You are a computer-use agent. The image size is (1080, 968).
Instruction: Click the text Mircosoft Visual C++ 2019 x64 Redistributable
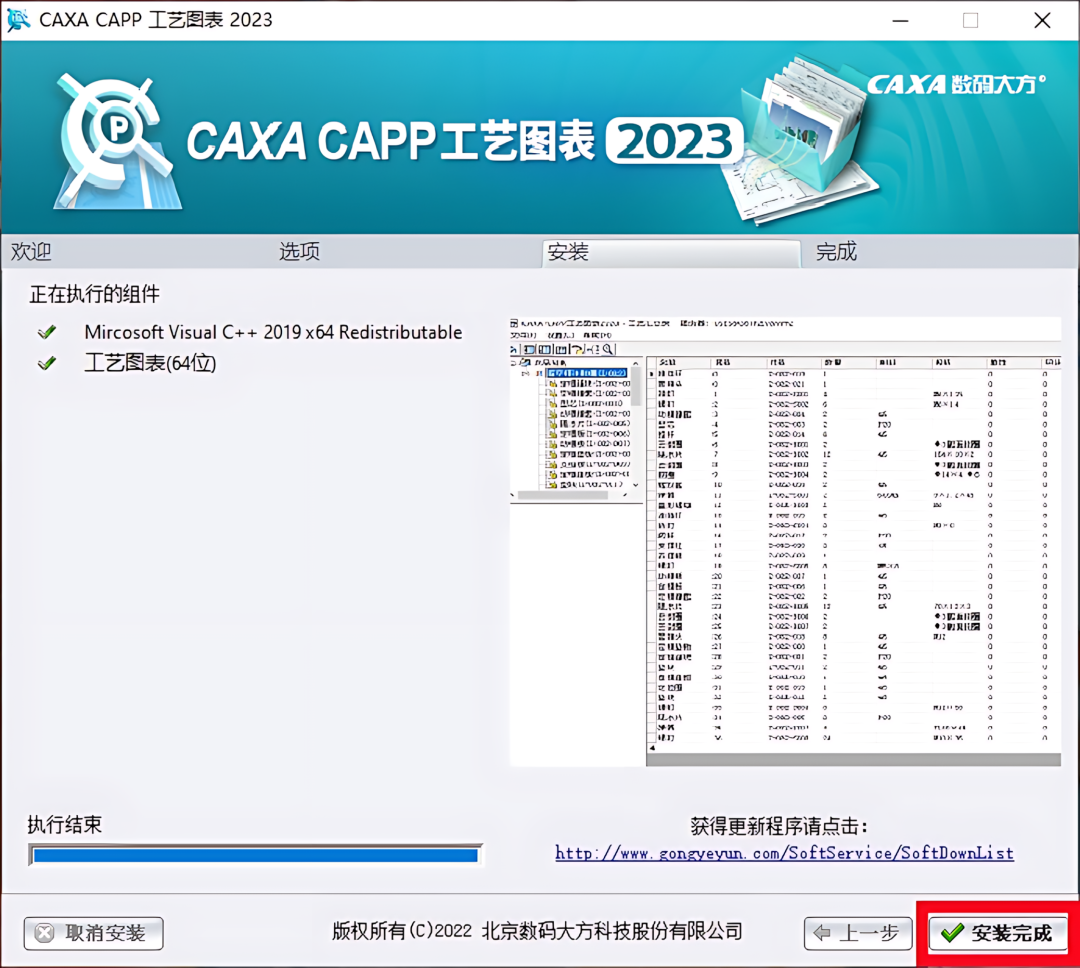click(273, 332)
